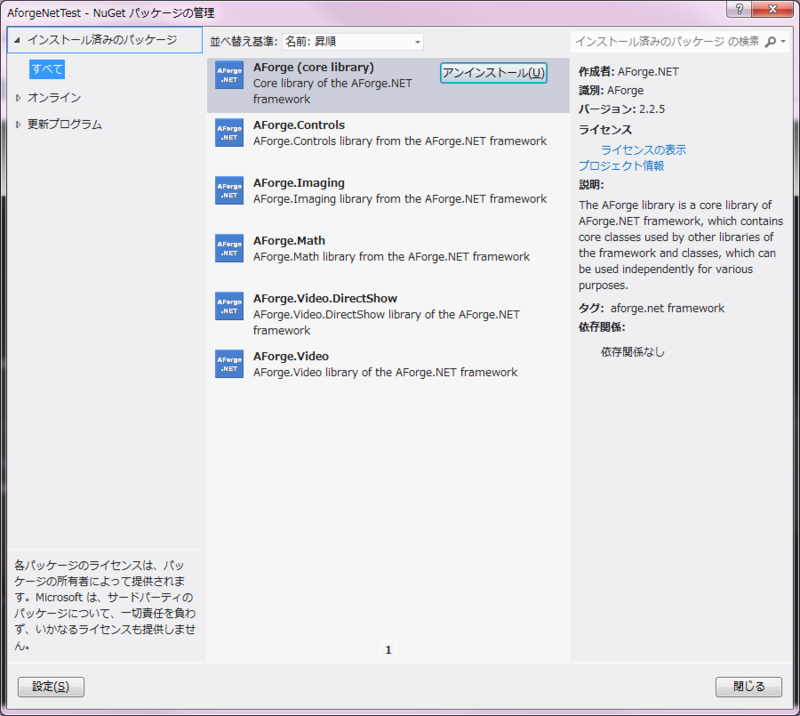Image resolution: width=800 pixels, height=716 pixels.
Task: Click the アンインストール(U) button
Action: (x=493, y=72)
